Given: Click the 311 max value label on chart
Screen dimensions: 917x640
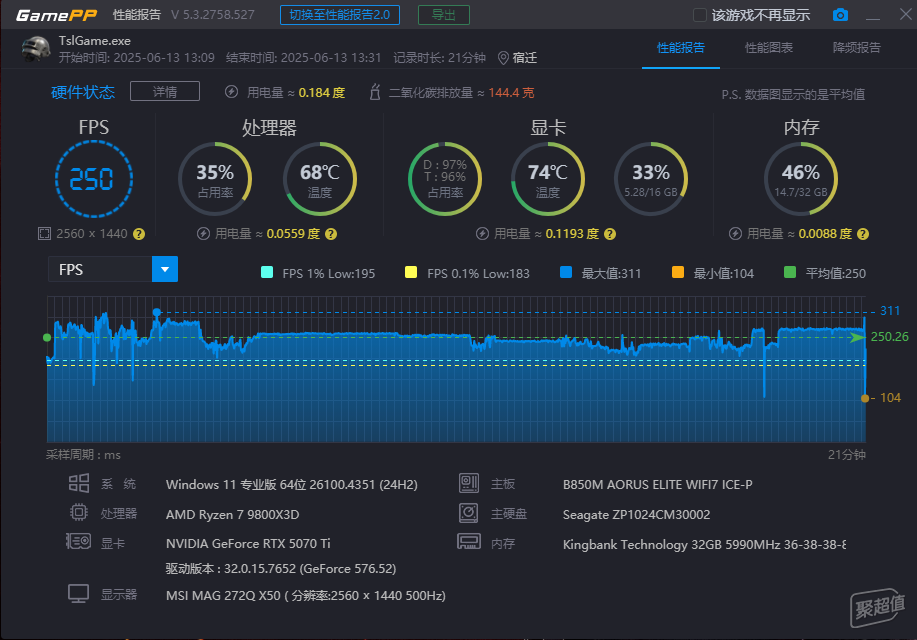Looking at the screenshot, I should click(890, 311).
